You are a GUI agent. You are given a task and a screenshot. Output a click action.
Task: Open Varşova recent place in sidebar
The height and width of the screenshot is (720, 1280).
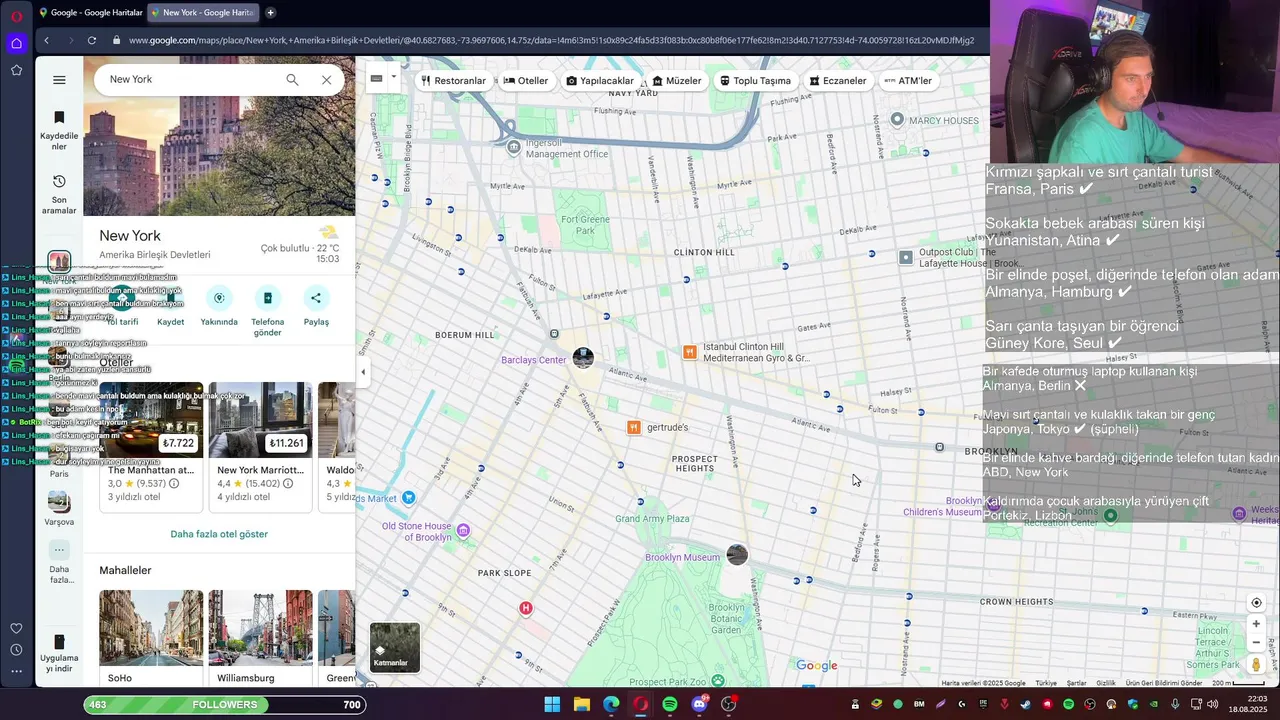(x=59, y=508)
